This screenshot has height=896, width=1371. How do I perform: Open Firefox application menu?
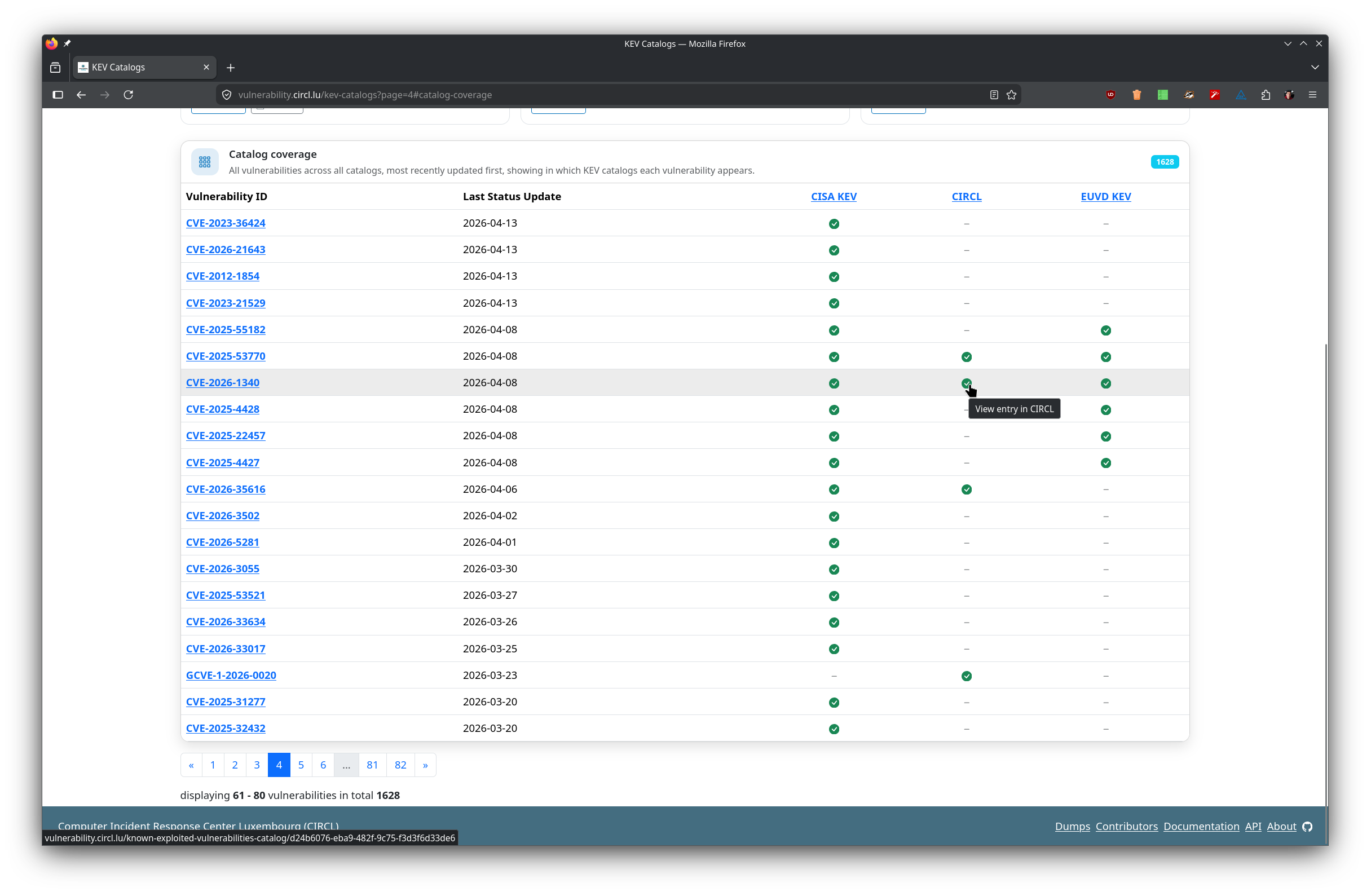[1312, 95]
